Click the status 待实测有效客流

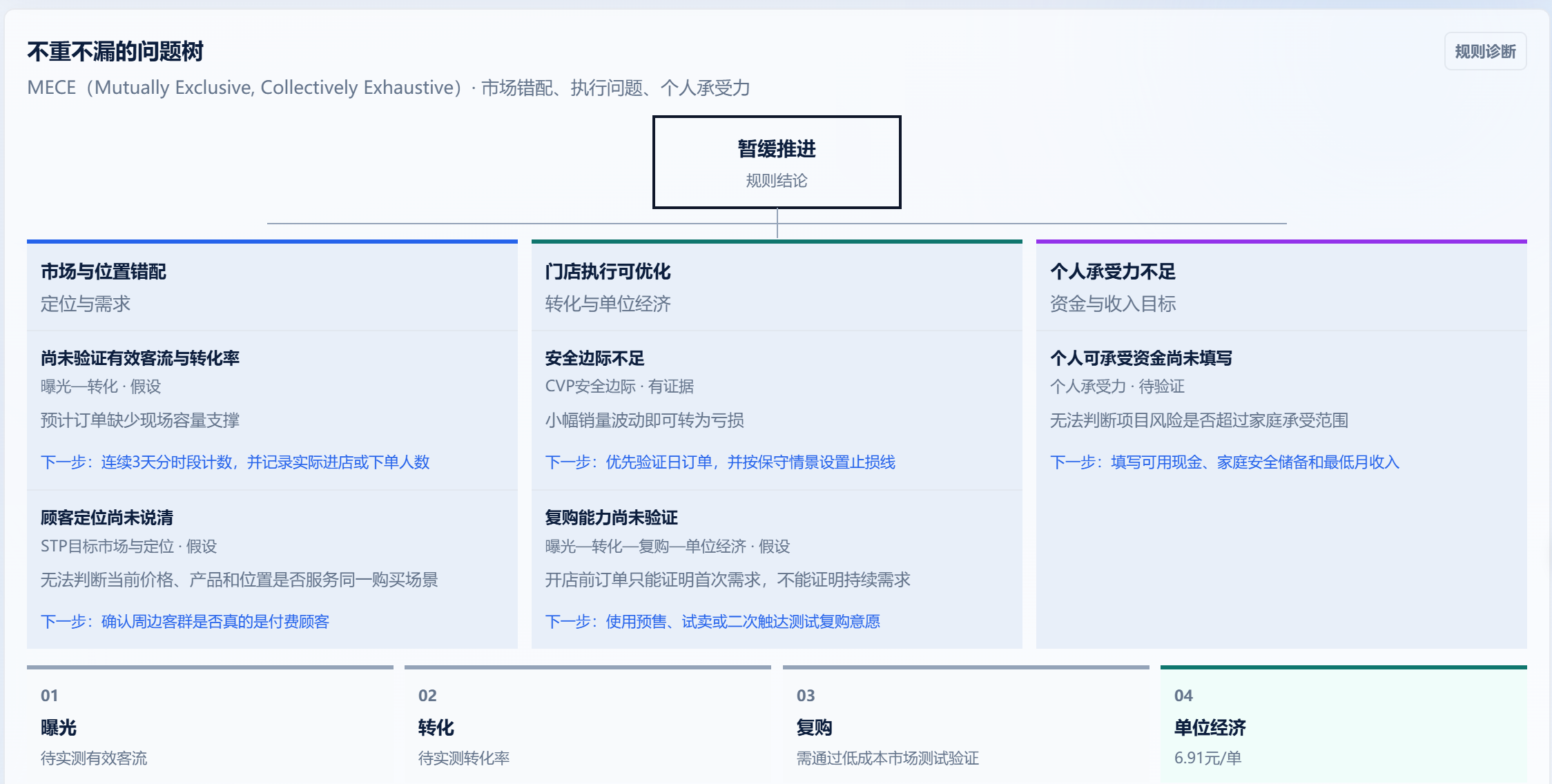(94, 758)
